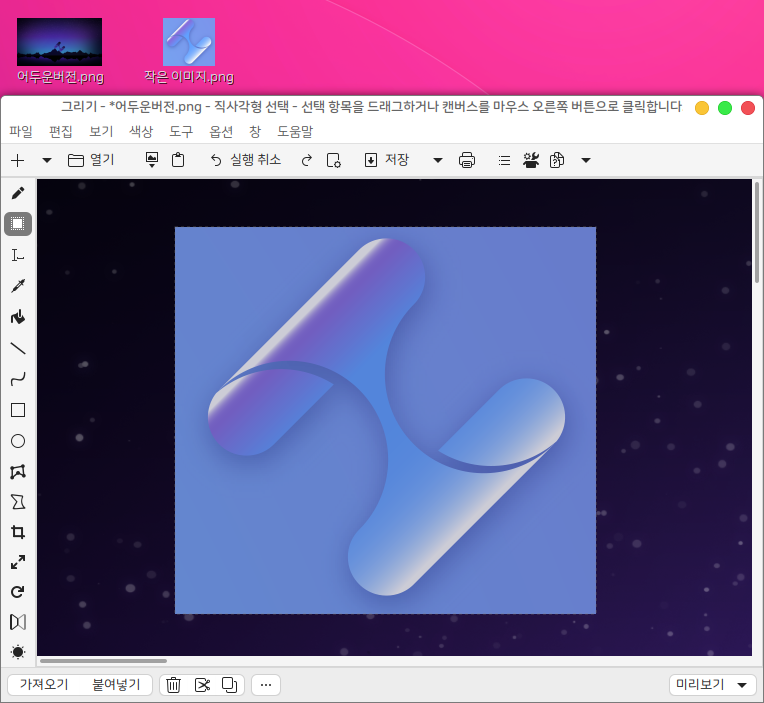Screen dimensions: 764x703
Task: Click the 실행 취소 undo button
Action: [x=246, y=160]
